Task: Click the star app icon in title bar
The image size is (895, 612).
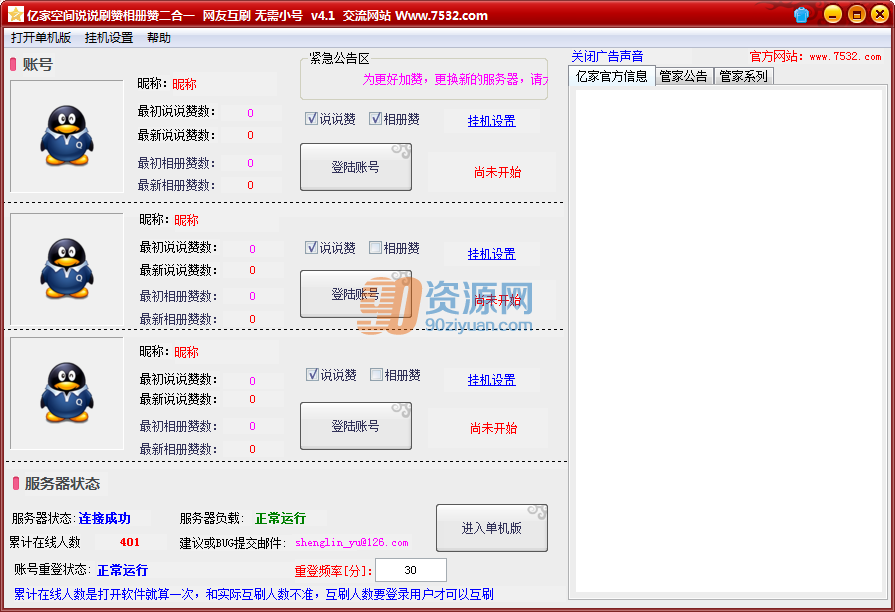Action: (x=15, y=14)
